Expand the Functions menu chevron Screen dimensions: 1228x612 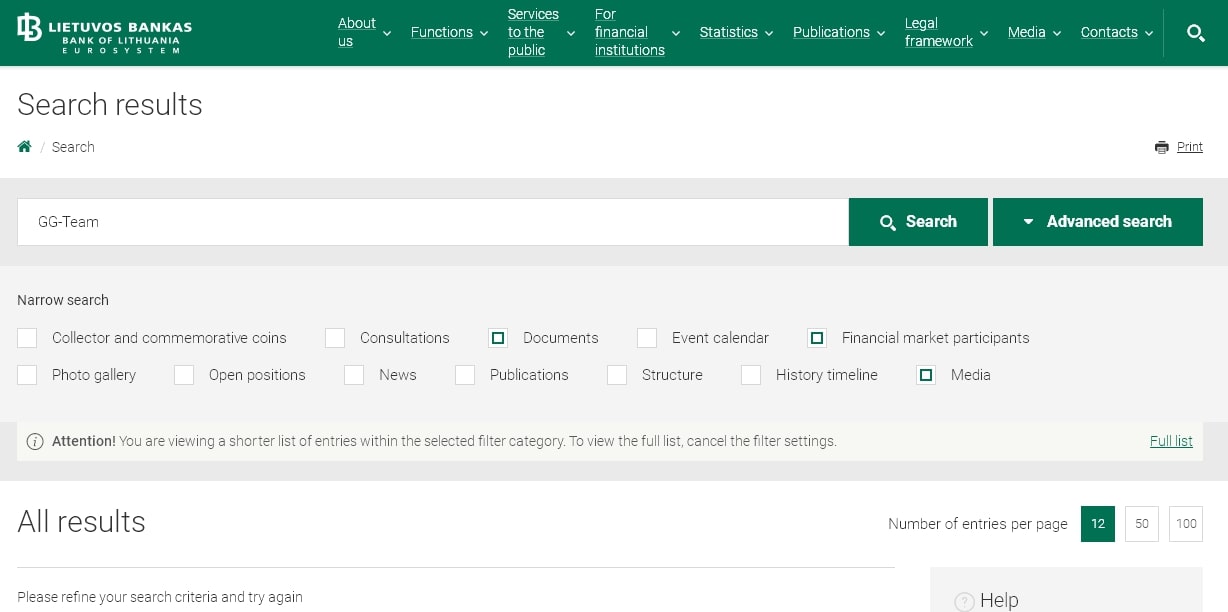point(484,33)
